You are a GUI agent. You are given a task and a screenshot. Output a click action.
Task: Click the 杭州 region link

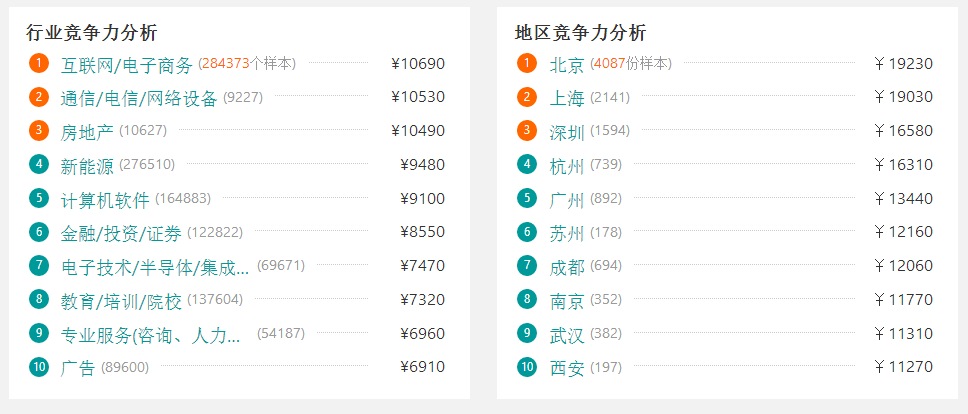[x=567, y=166]
